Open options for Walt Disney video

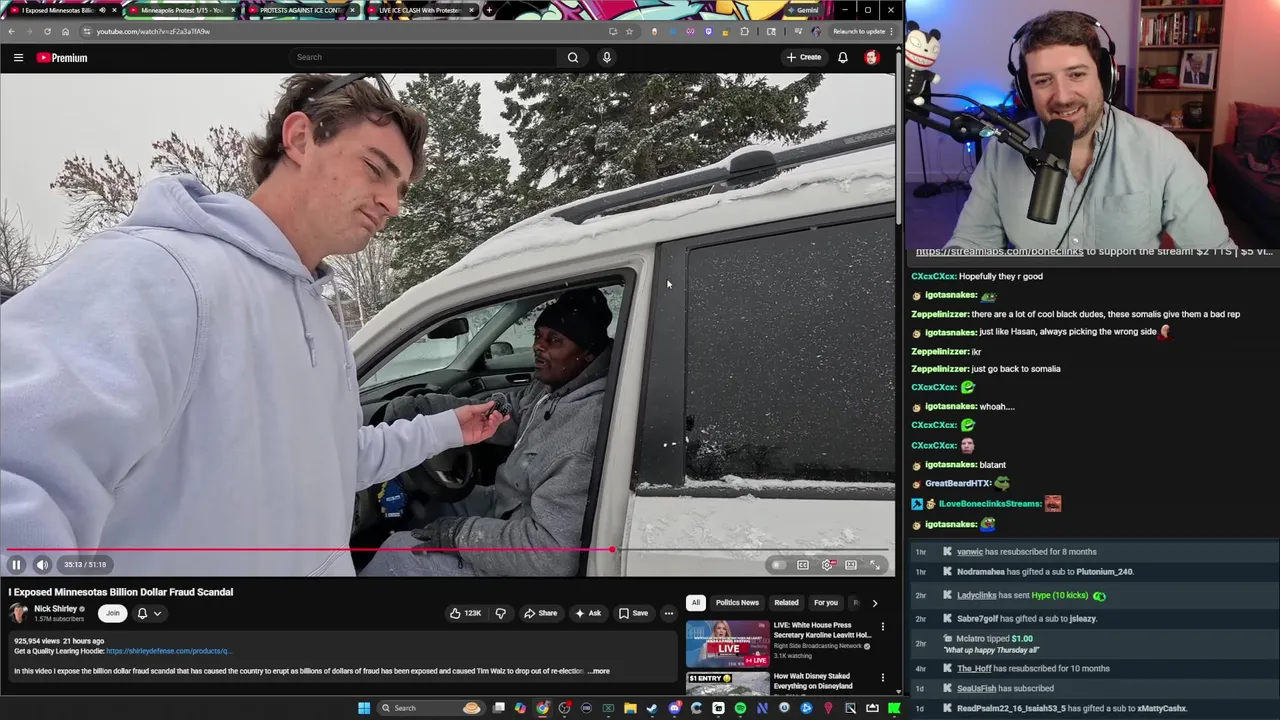[x=882, y=678]
